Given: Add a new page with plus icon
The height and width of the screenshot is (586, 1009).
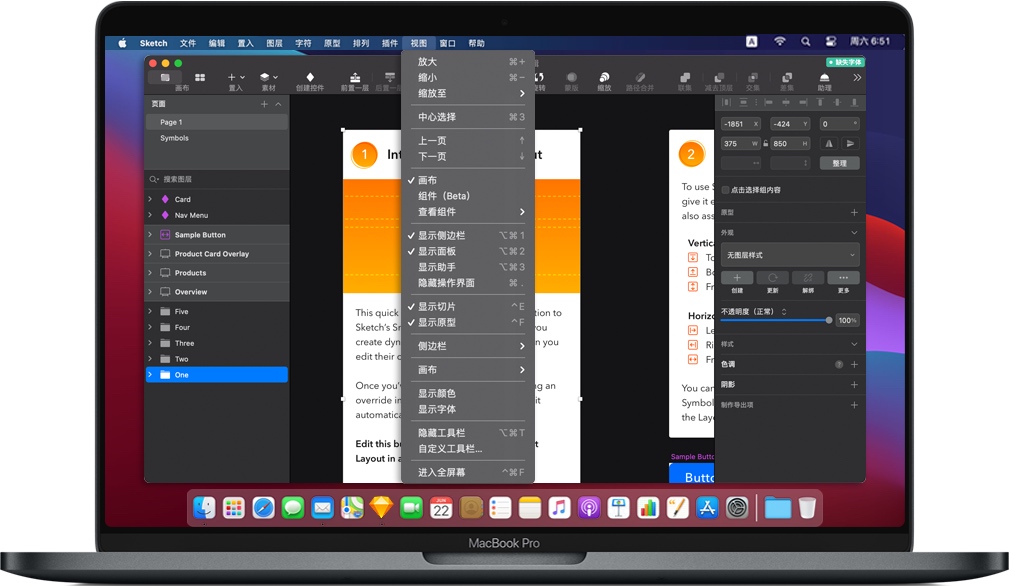Looking at the screenshot, I should (264, 104).
